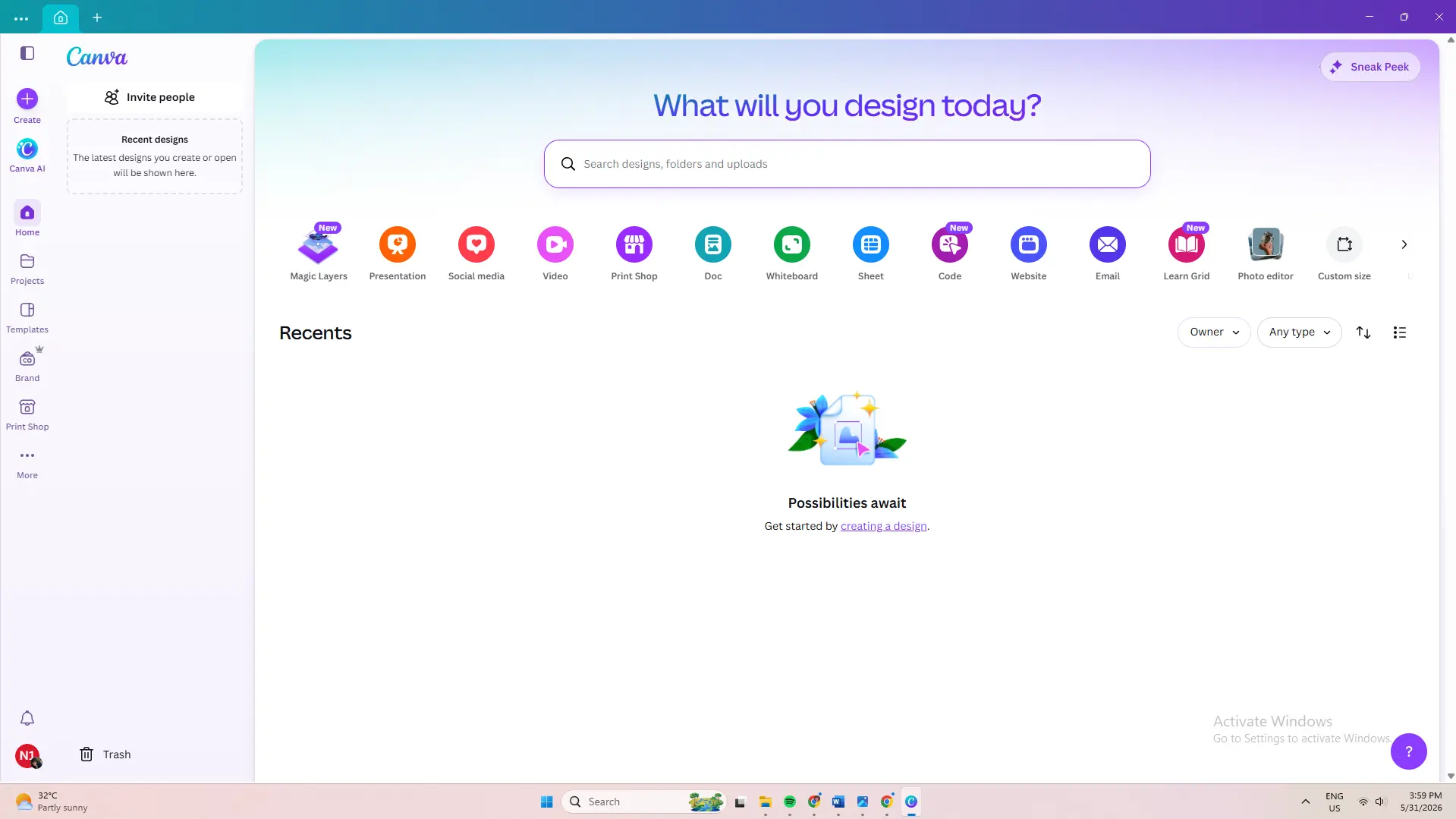Open More options in sidebar
The image size is (1456, 819).
coord(27,463)
